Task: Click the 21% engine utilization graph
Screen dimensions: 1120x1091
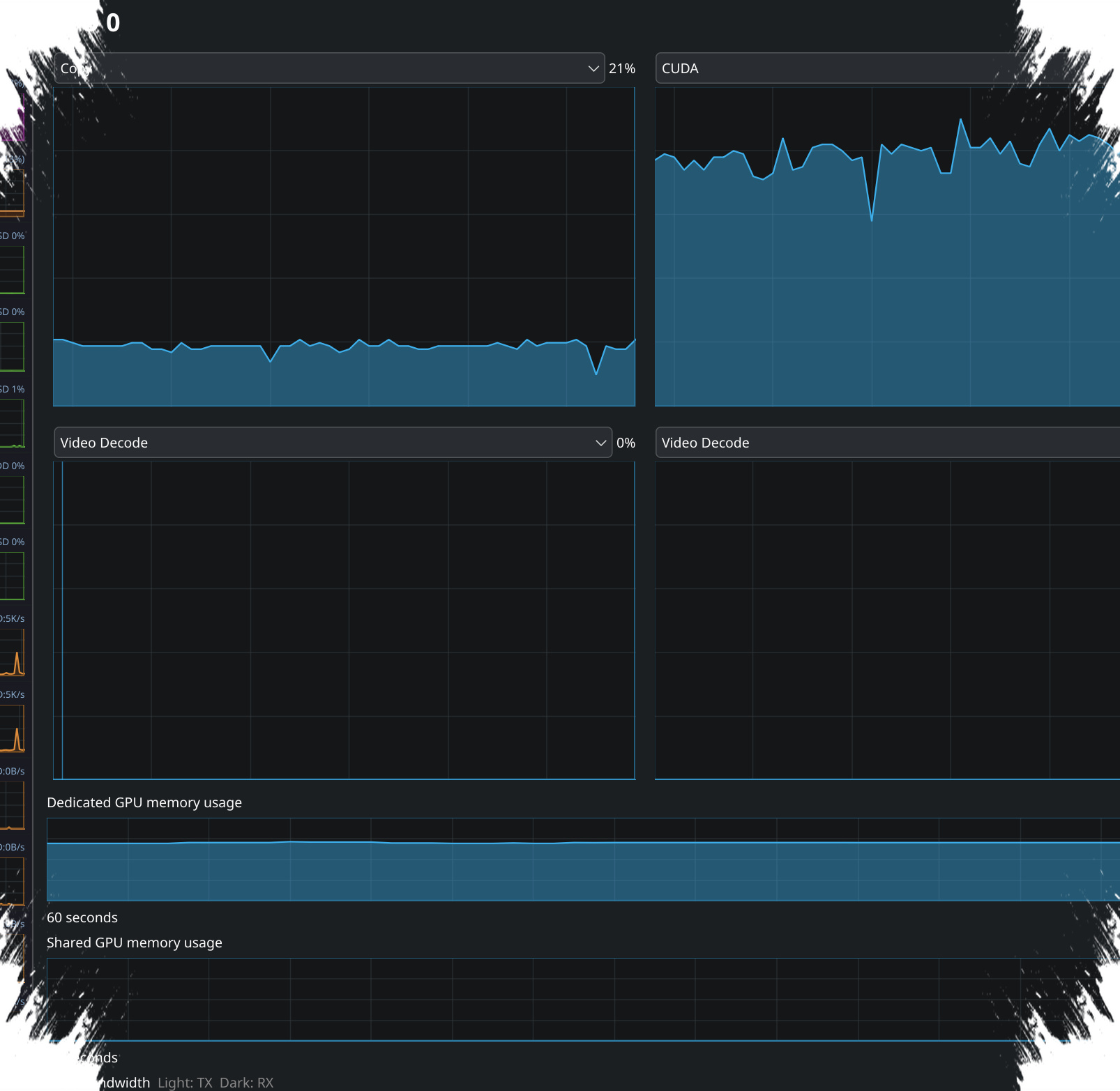Action: [345, 247]
